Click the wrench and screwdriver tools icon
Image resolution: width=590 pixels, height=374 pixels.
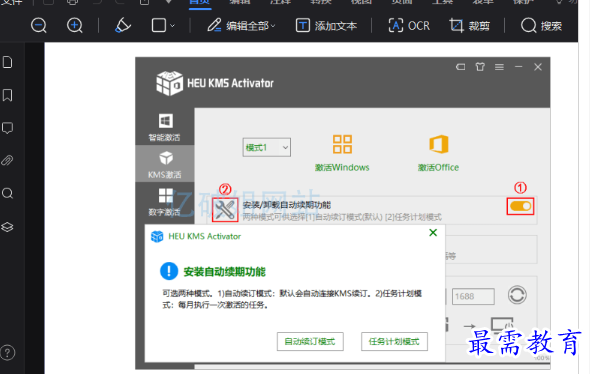[225, 210]
